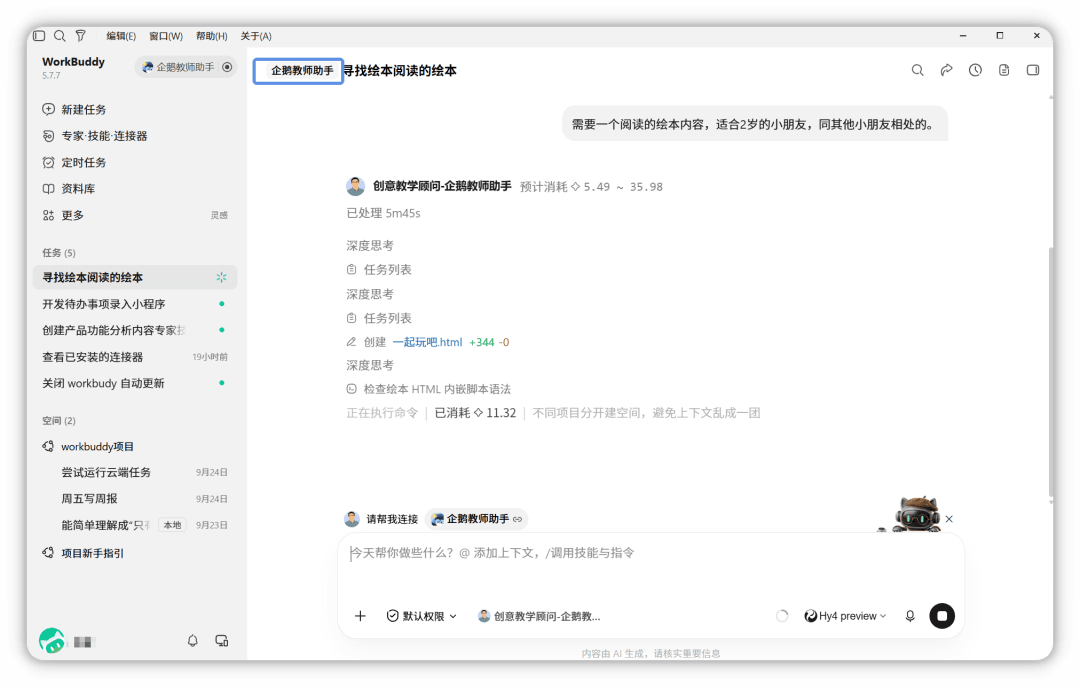Click the 创意教学顾问-企鹅教师助手 avatar in the reply
The image size is (1080, 687).
pos(355,186)
